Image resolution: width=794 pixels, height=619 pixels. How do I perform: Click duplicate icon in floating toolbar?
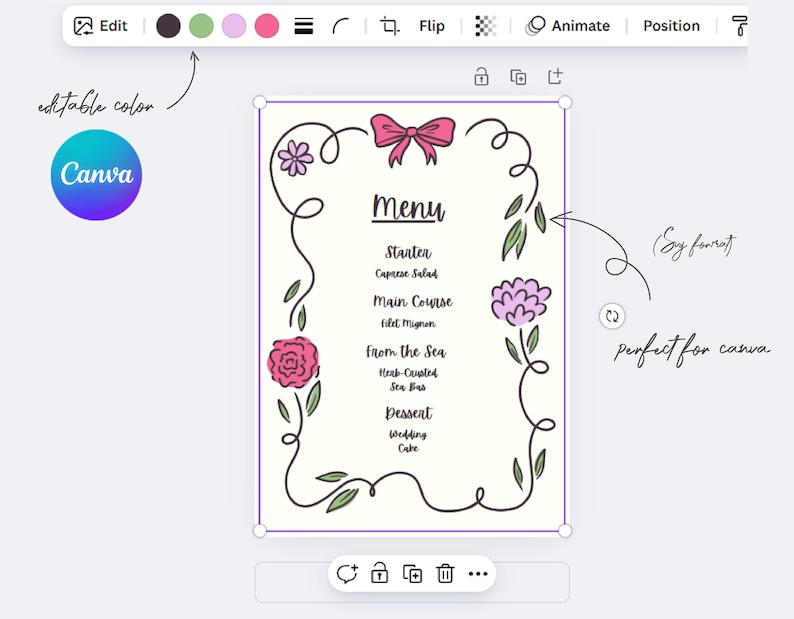(x=412, y=574)
